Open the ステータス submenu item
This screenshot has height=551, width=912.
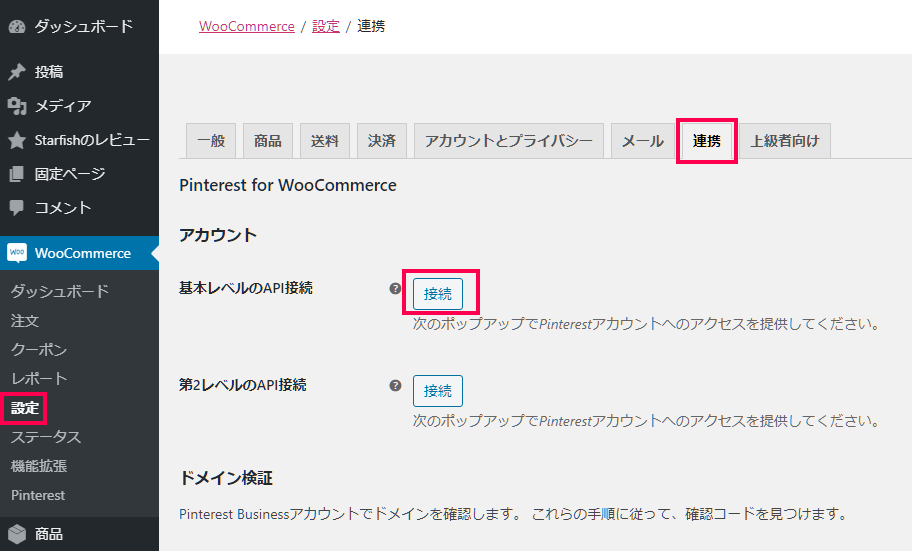click(46, 437)
